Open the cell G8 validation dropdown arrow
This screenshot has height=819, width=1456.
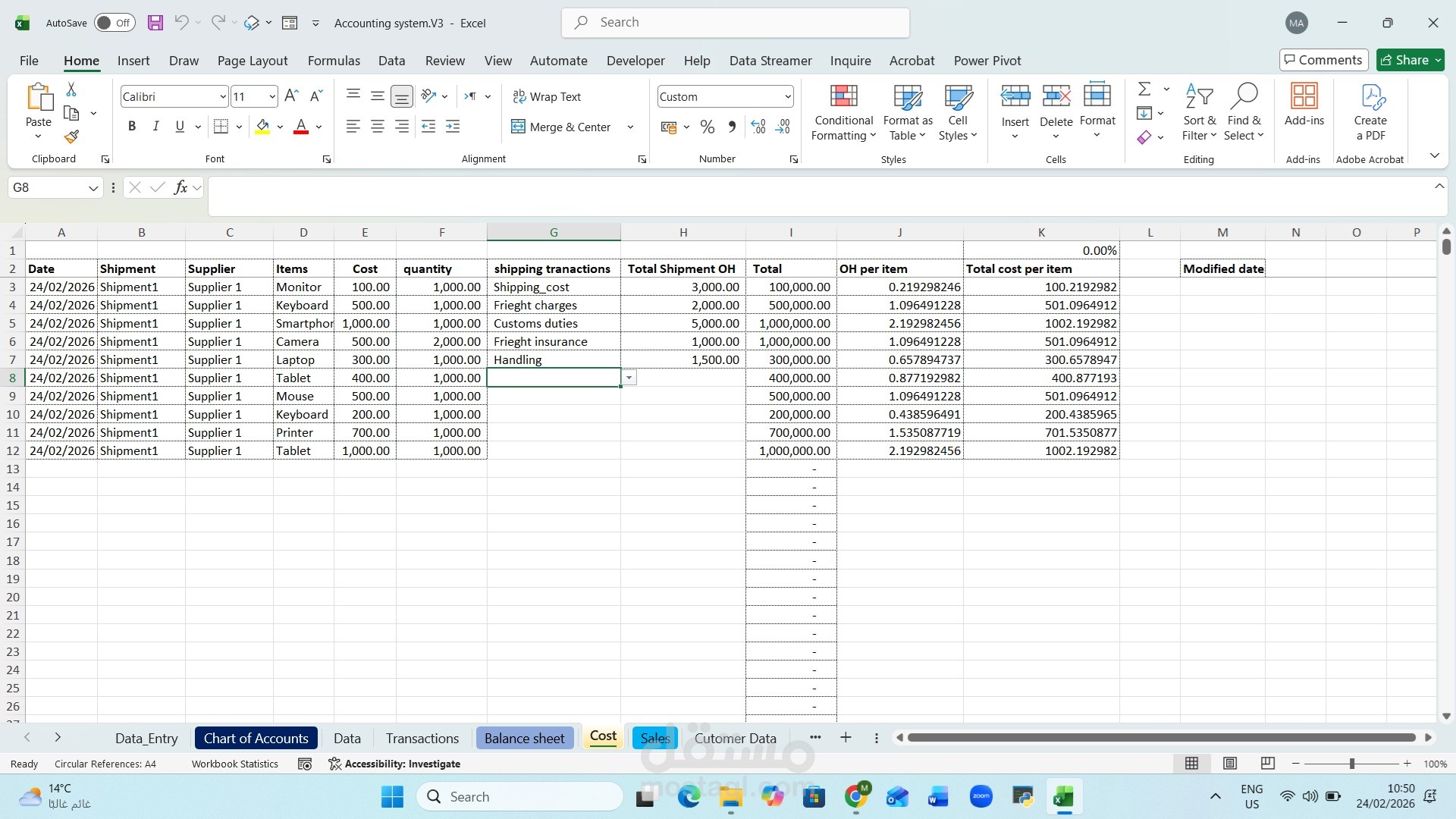(x=629, y=378)
